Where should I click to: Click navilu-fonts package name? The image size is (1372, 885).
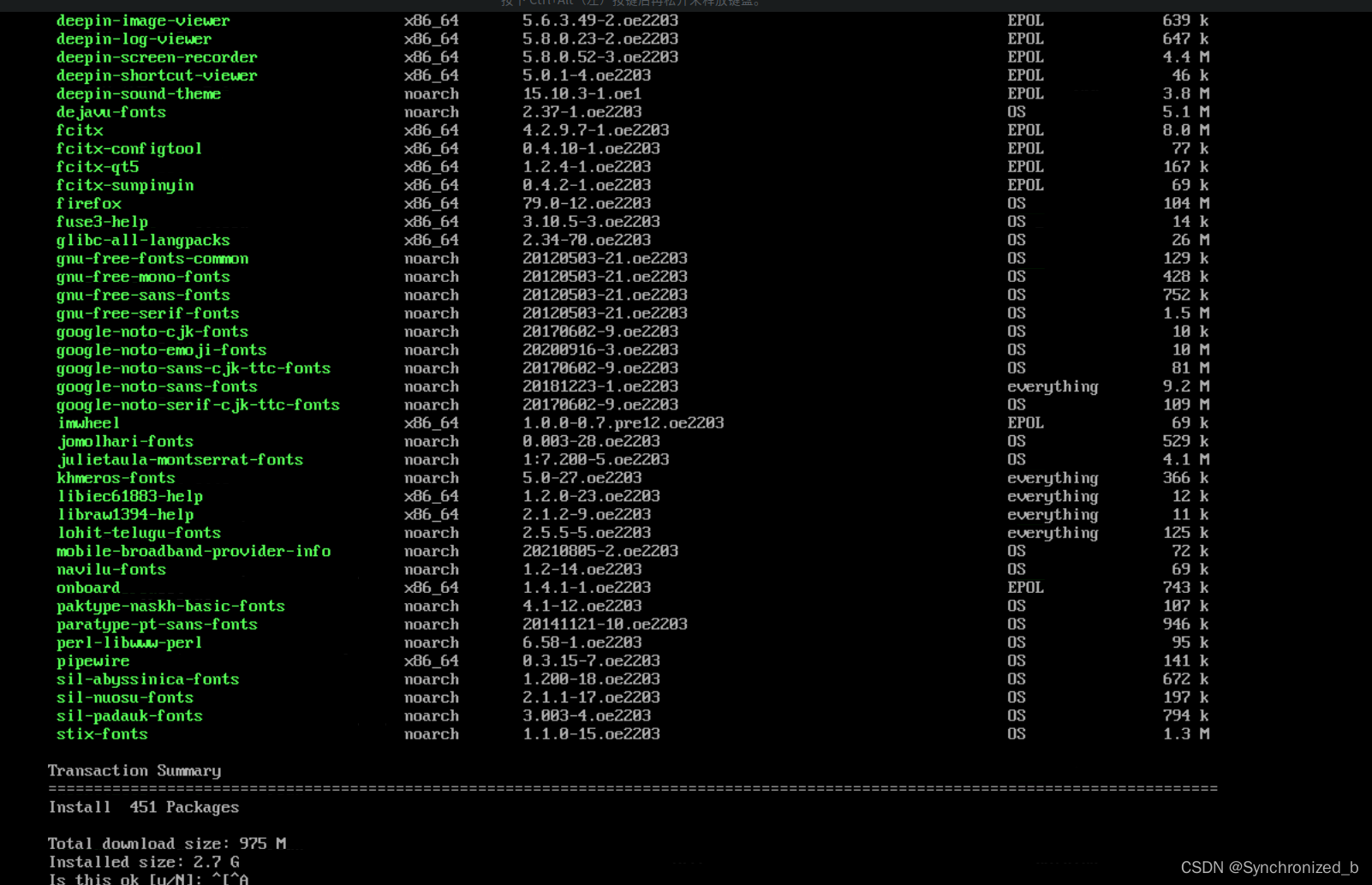(111, 570)
